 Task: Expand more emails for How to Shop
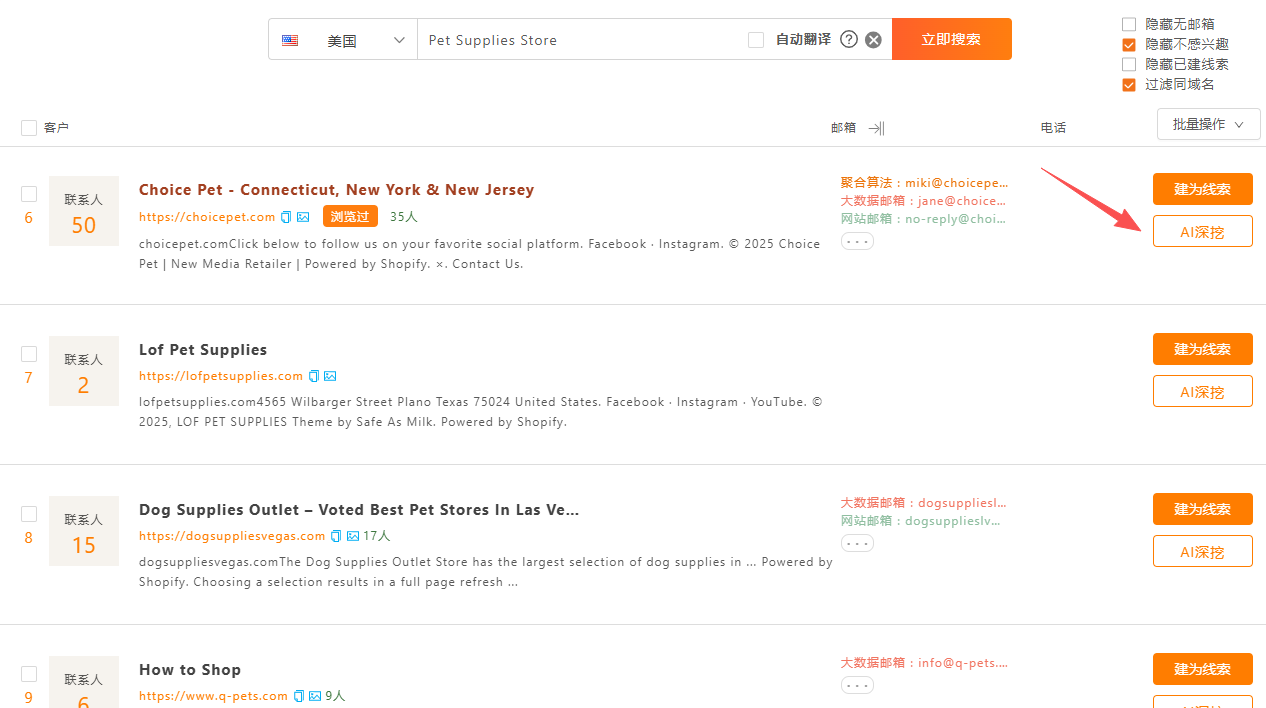point(857,685)
